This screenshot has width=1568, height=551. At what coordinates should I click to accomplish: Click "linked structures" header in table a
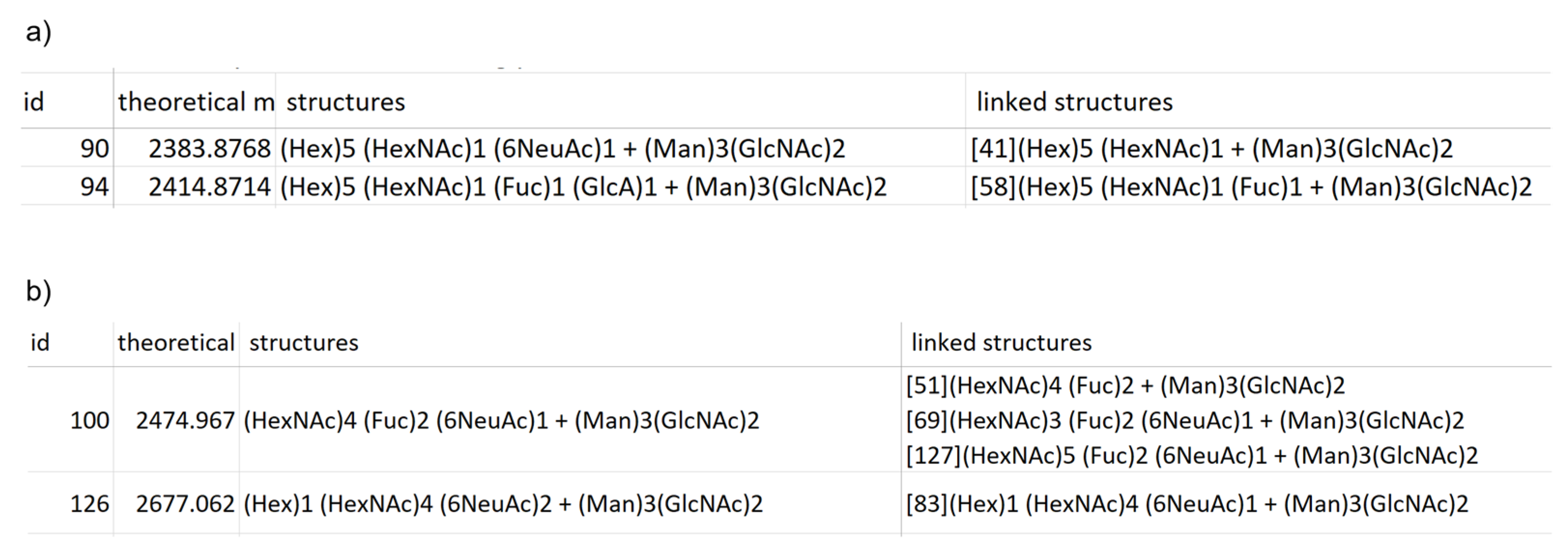[x=1074, y=101]
